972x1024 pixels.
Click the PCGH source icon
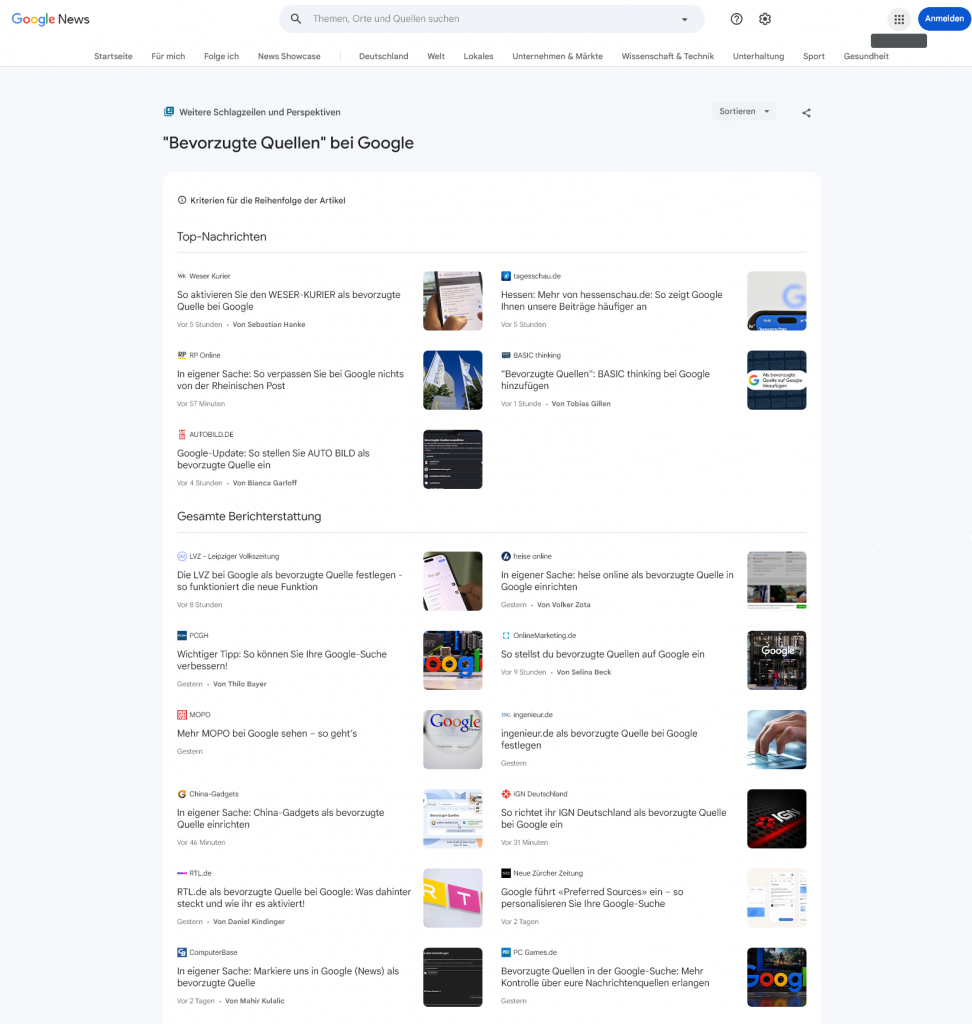pyautogui.click(x=182, y=635)
